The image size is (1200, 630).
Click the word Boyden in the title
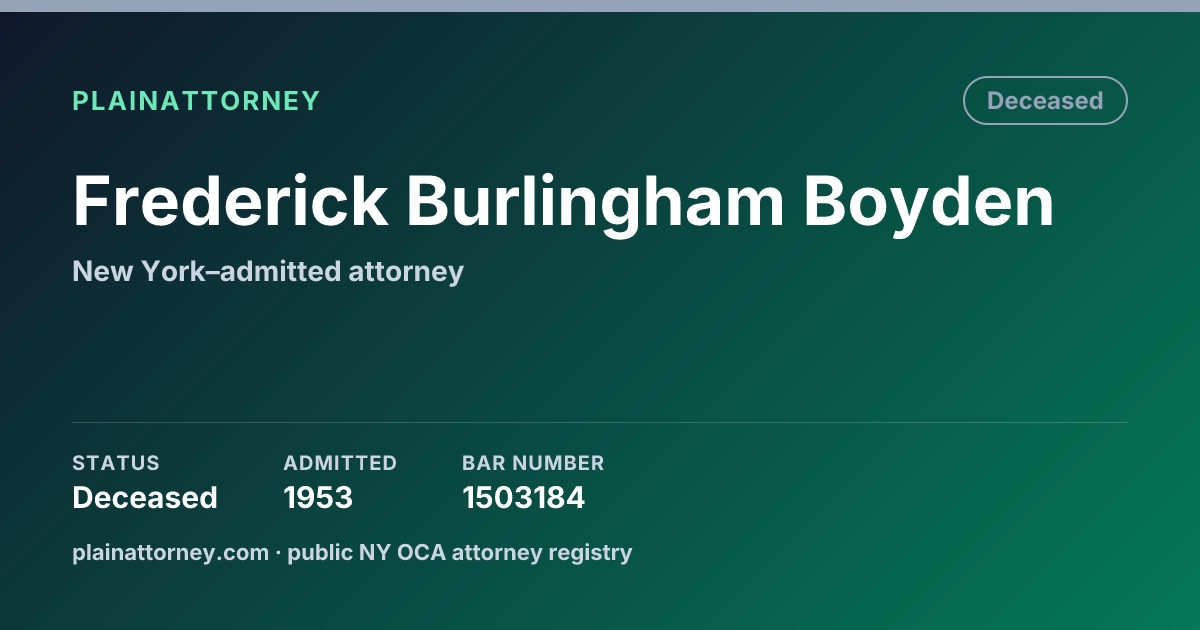(x=930, y=203)
